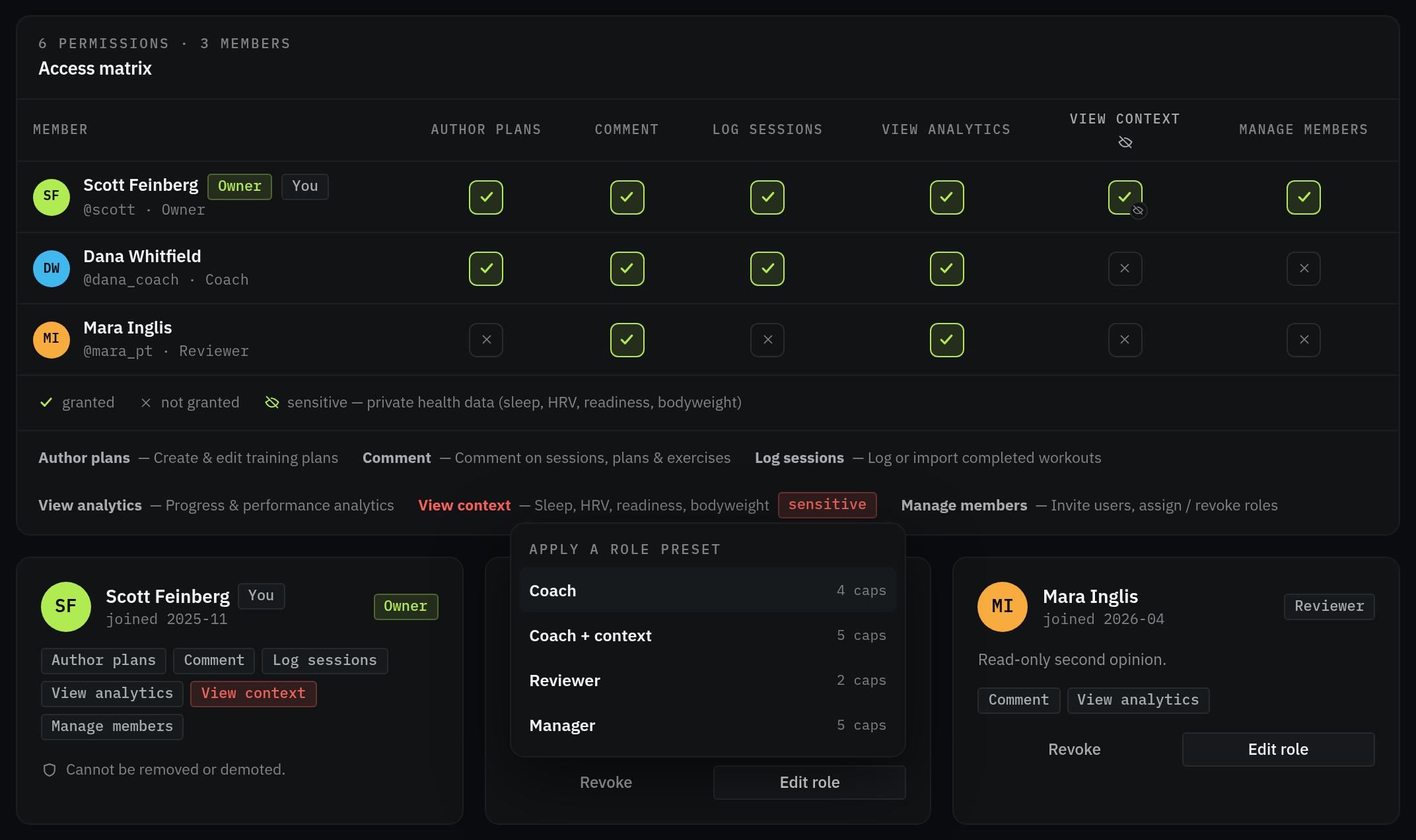Toggle Scott Feinberg's View analytics permission
Viewport: 1416px width, 840px height.
click(x=947, y=197)
